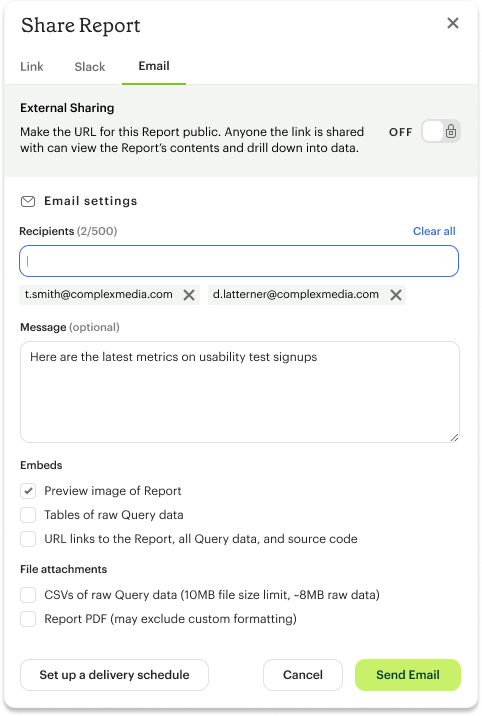Toggle External Sharing on
Viewport: 482px width, 716px height.
pyautogui.click(x=440, y=132)
